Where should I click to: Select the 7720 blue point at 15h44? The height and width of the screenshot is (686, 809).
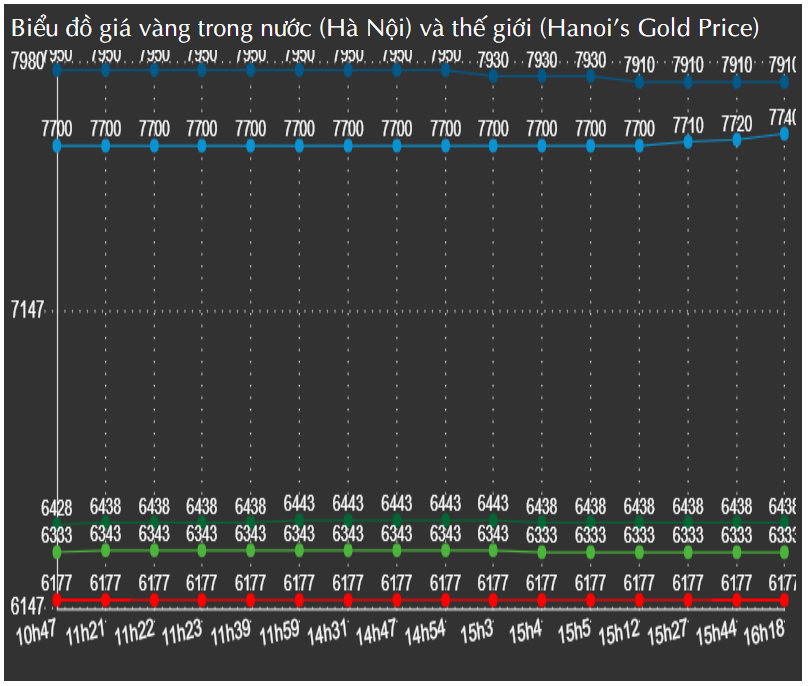737,140
